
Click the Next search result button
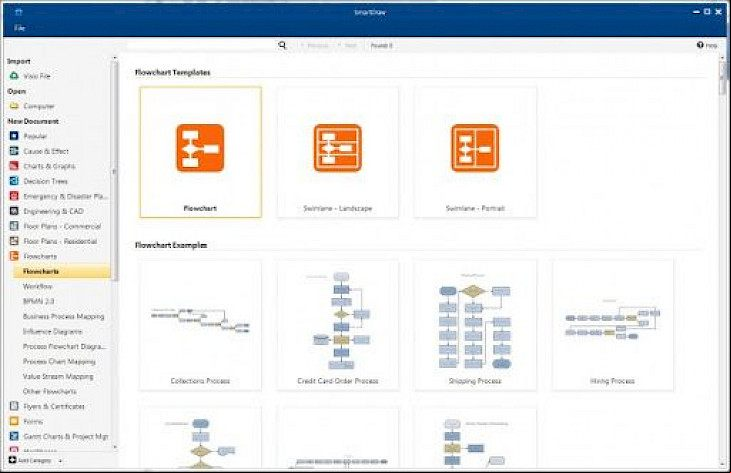pyautogui.click(x=348, y=45)
